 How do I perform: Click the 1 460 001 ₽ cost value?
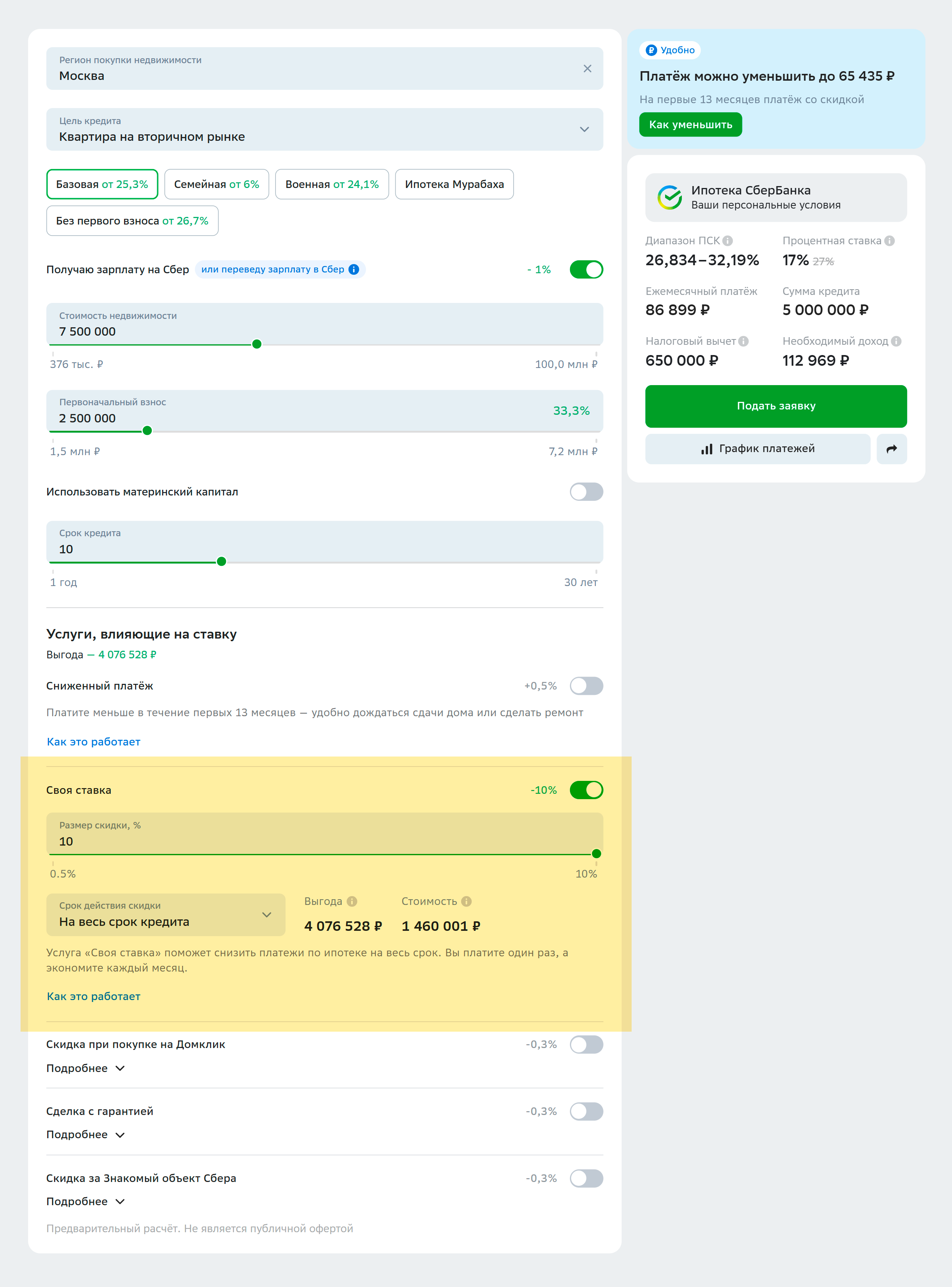[x=441, y=926]
